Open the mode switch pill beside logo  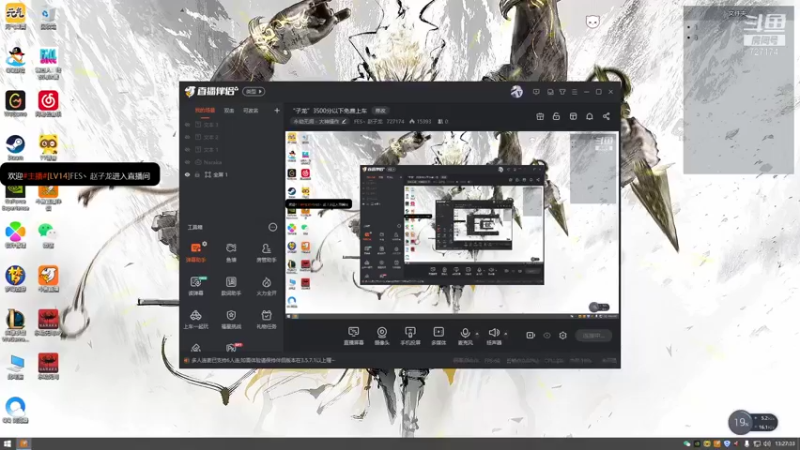[x=254, y=91]
